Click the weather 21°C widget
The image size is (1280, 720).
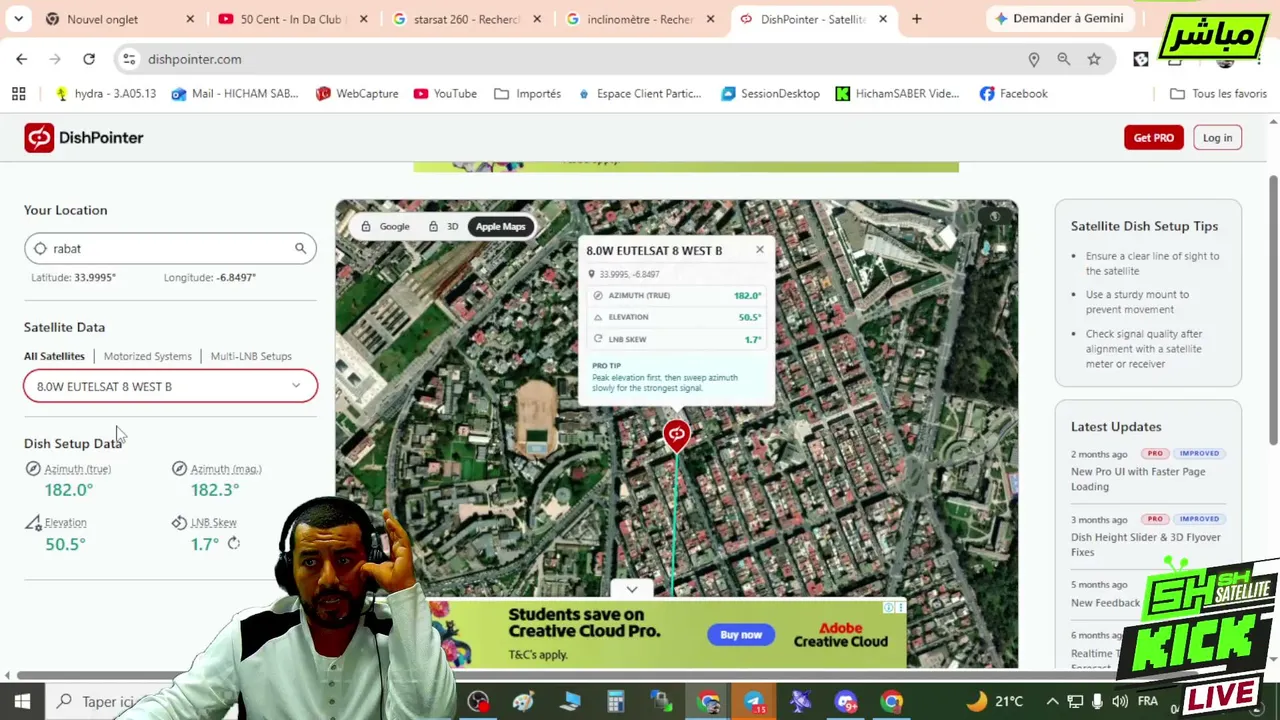(995, 701)
